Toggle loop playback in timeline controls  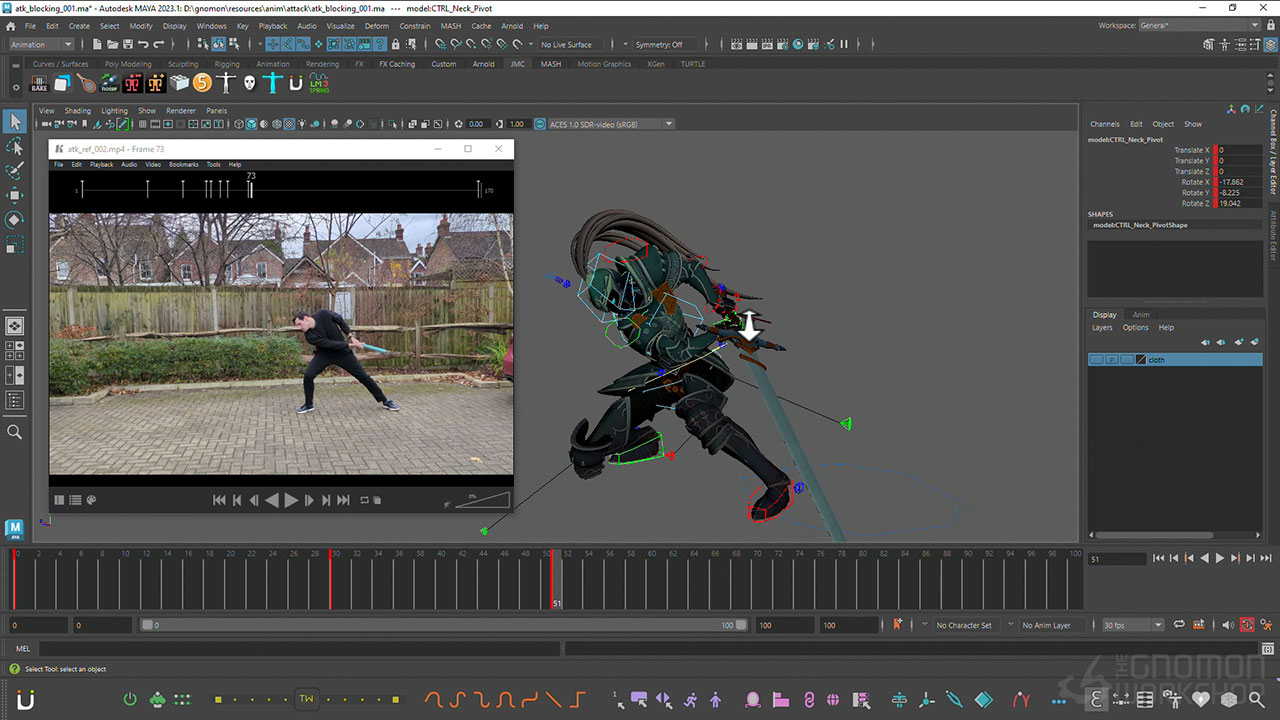pyautogui.click(x=1179, y=625)
